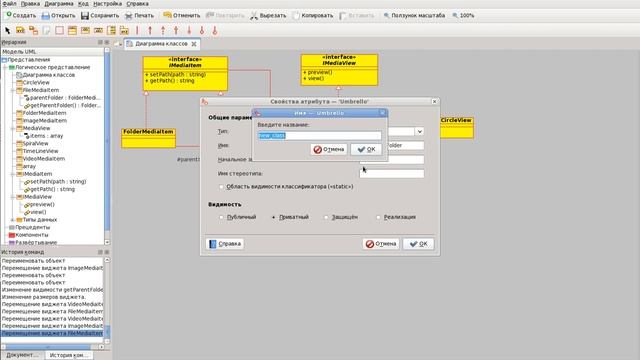Click OK in attribute properties dialog
The height and width of the screenshot is (360, 640).
(x=418, y=244)
